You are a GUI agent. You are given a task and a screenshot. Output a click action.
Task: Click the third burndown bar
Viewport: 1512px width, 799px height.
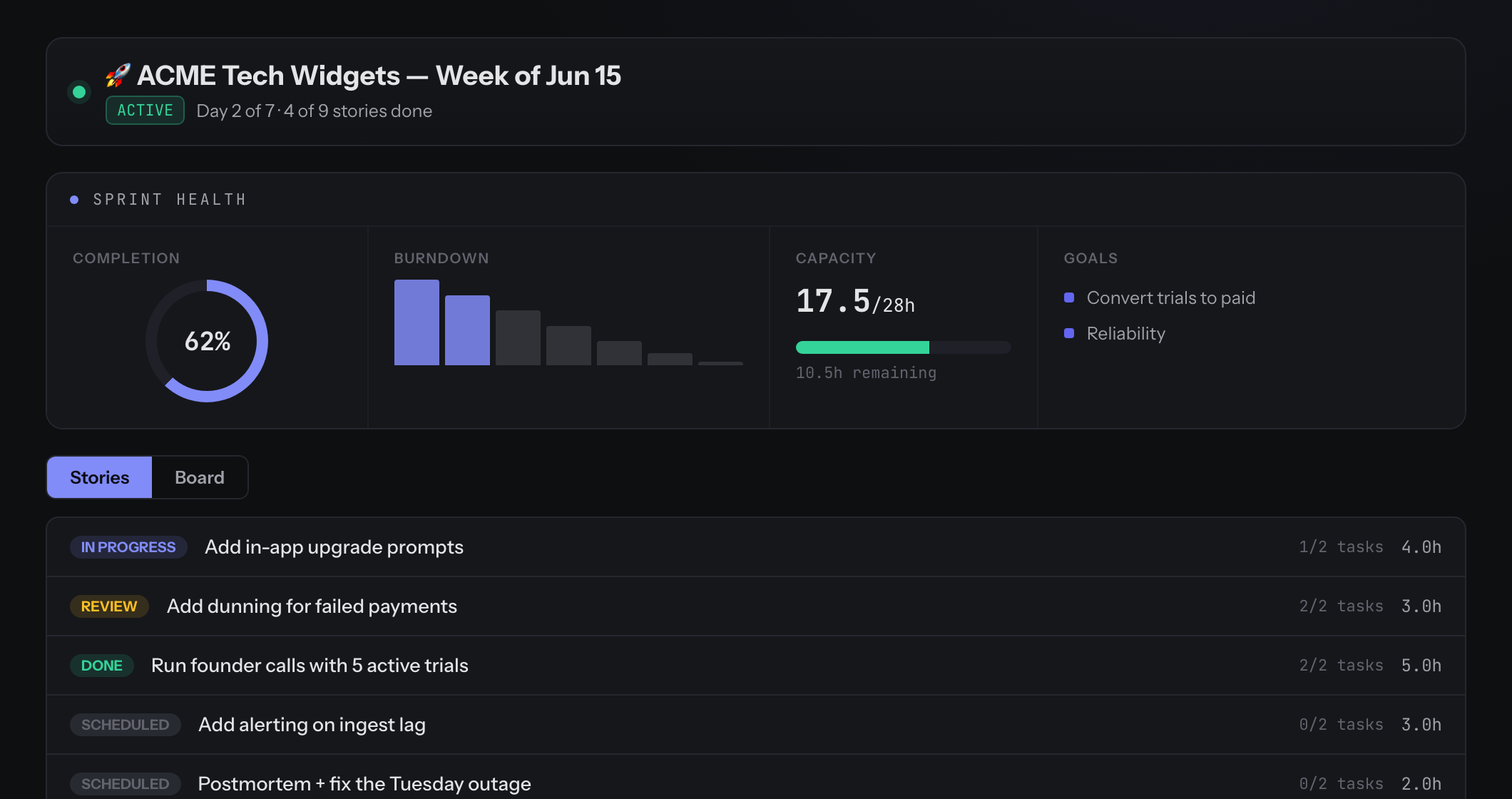(x=518, y=338)
